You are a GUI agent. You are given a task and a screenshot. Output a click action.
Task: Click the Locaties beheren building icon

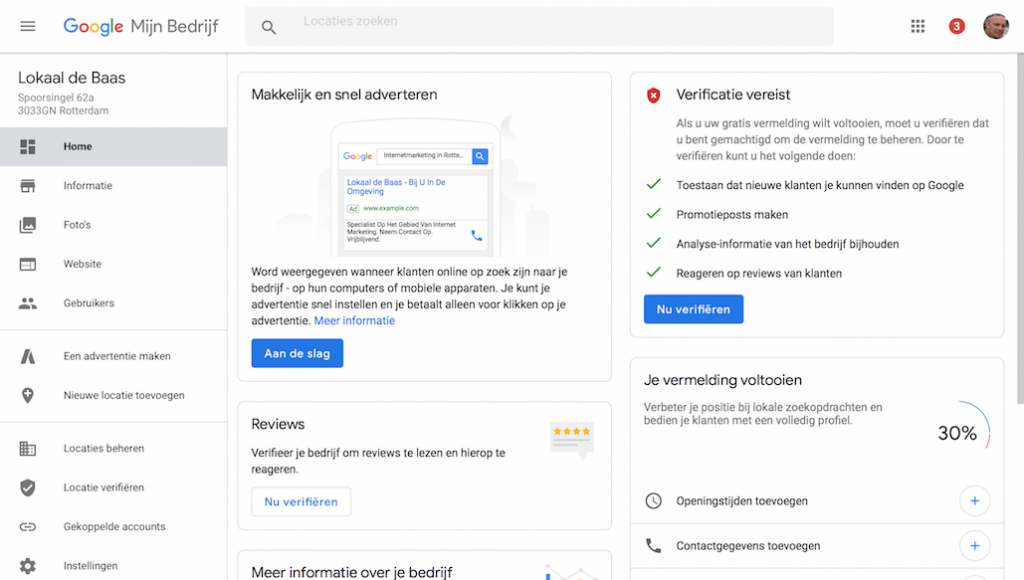[x=27, y=448]
